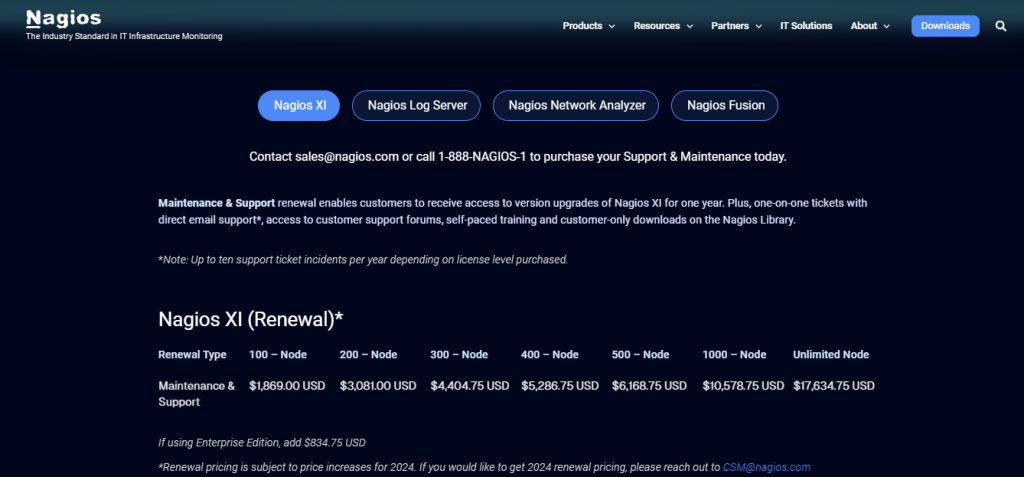Screen dimensions: 1024x477
Task: Click the $17,634.75 USD price
Action: click(x=833, y=386)
